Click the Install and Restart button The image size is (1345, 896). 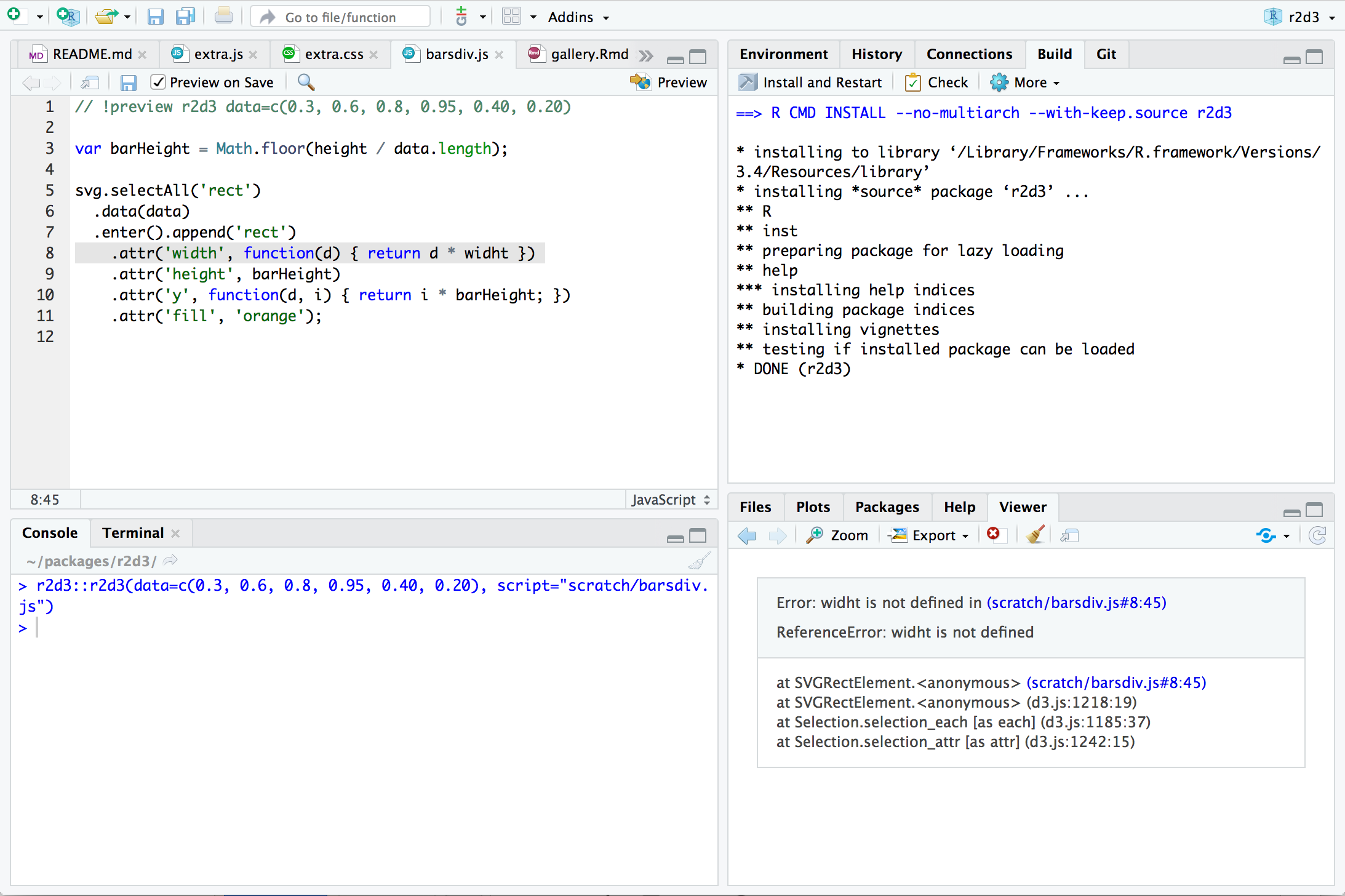(x=810, y=82)
